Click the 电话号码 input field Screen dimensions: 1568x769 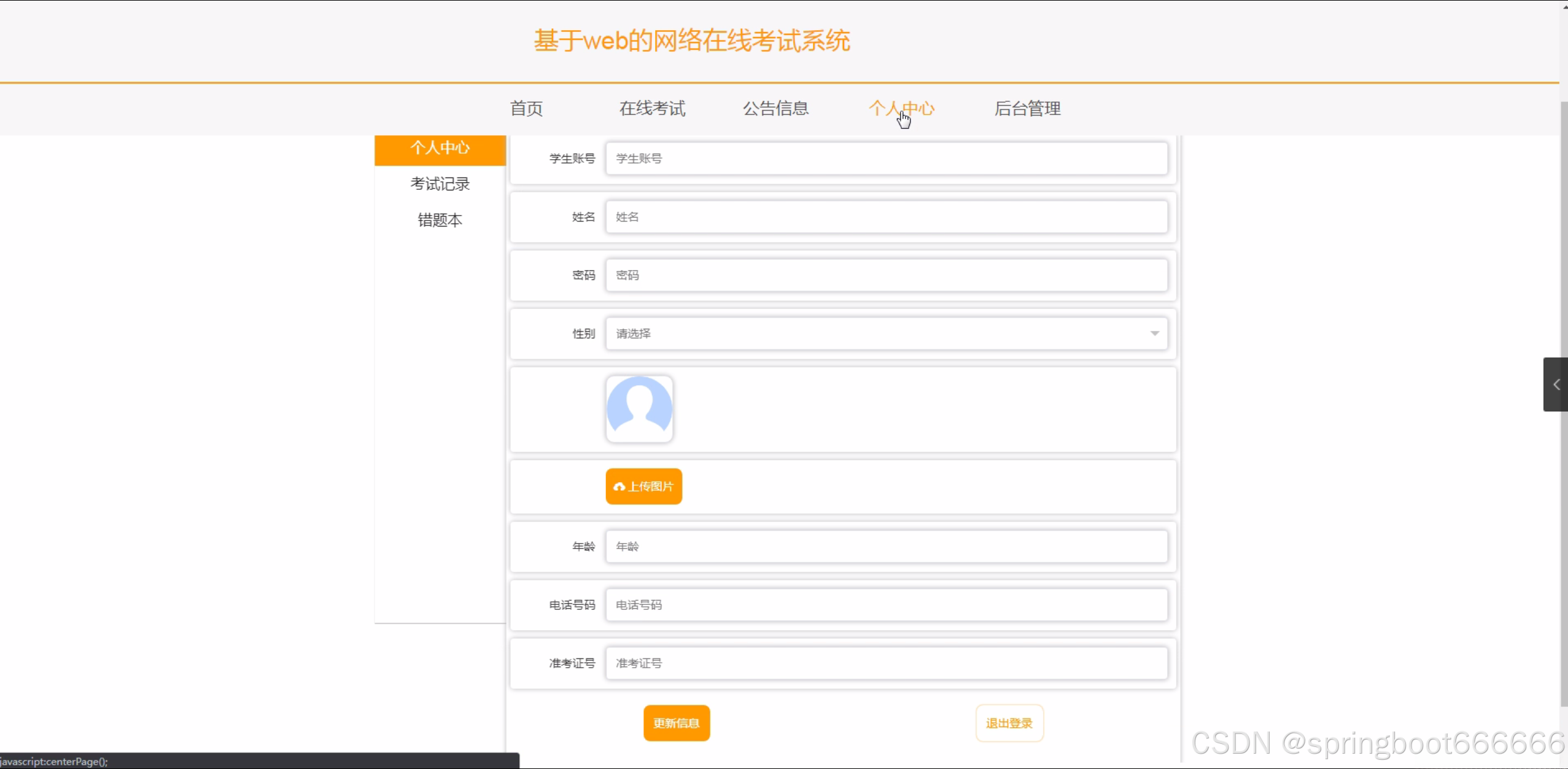pos(886,605)
